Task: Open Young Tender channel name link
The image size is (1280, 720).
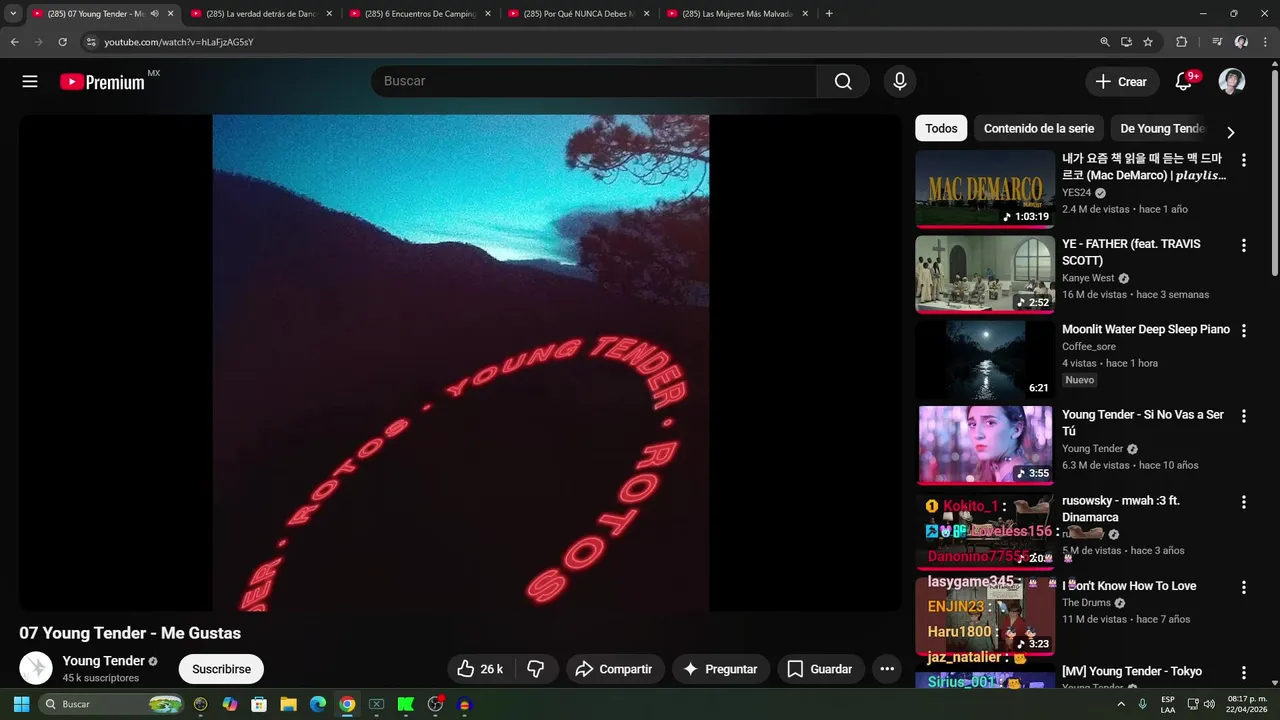Action: pyautogui.click(x=103, y=661)
